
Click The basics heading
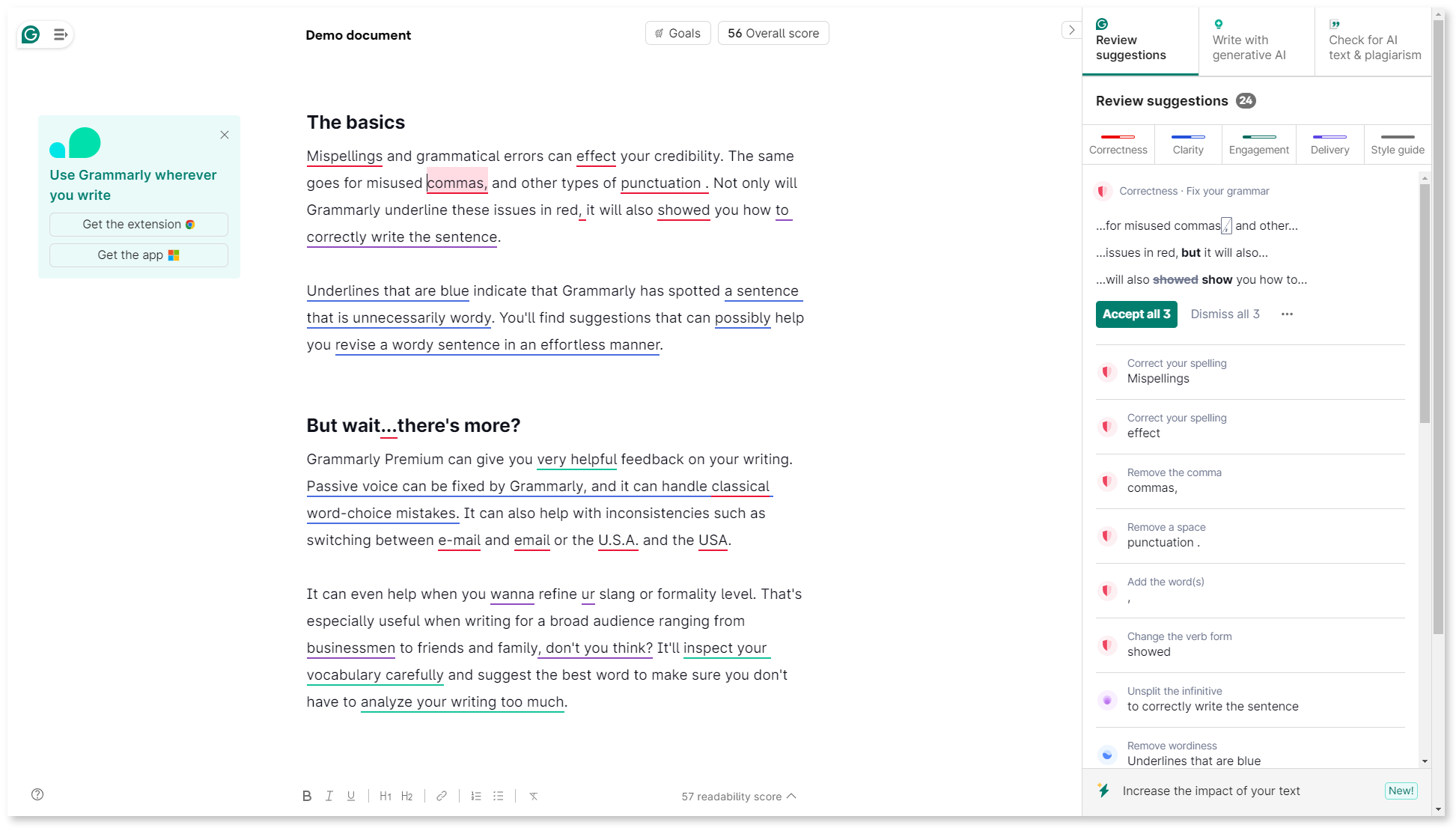click(x=356, y=123)
